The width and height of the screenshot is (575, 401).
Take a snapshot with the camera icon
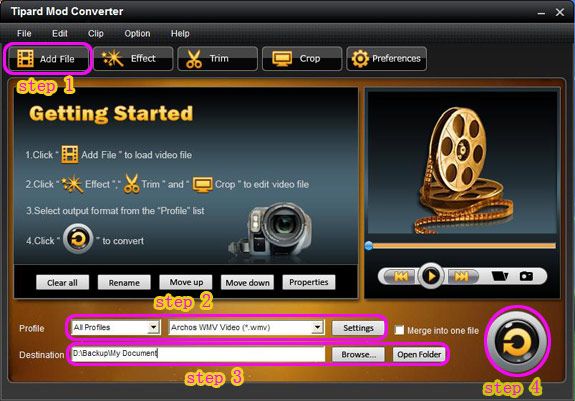click(x=526, y=276)
